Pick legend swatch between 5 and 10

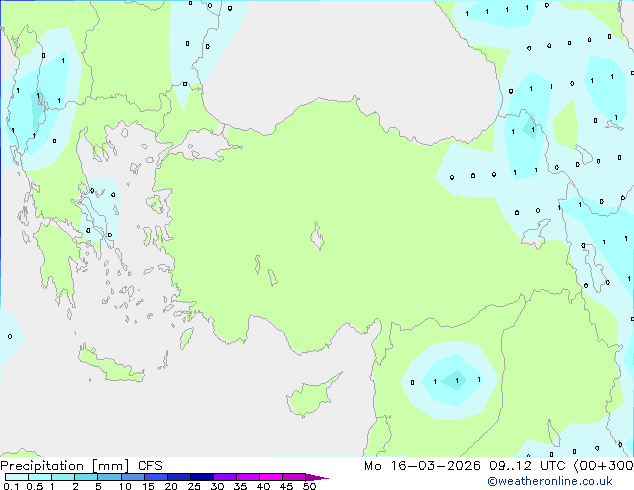point(109,478)
